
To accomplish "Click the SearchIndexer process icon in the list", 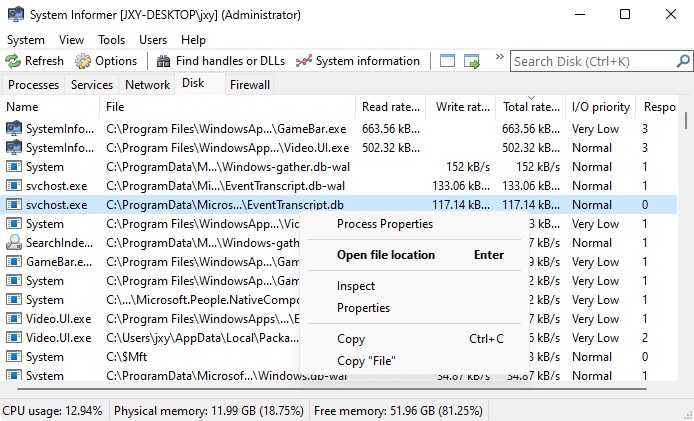I will 14,243.
